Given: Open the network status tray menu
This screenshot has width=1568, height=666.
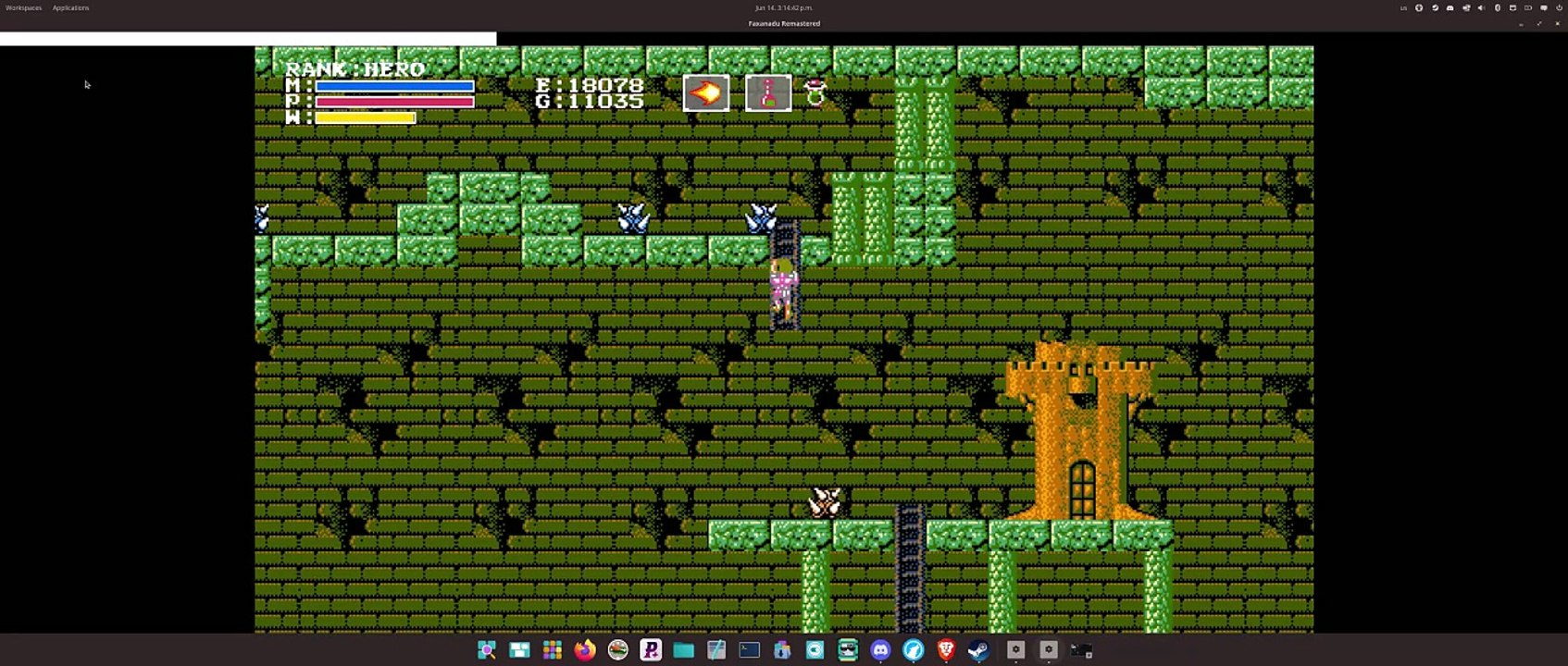Looking at the screenshot, I should (x=1466, y=7).
